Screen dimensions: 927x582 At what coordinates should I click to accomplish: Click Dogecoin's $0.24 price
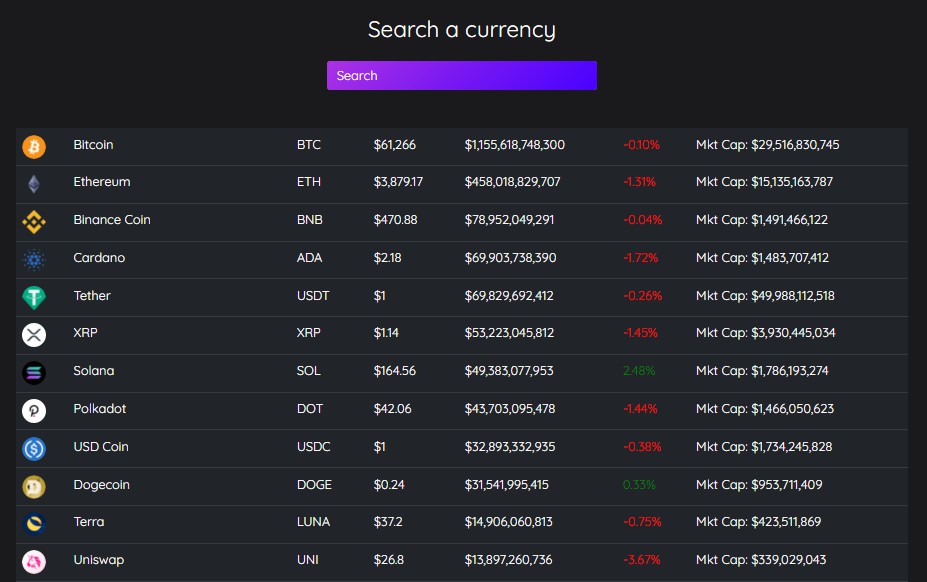[x=389, y=485]
